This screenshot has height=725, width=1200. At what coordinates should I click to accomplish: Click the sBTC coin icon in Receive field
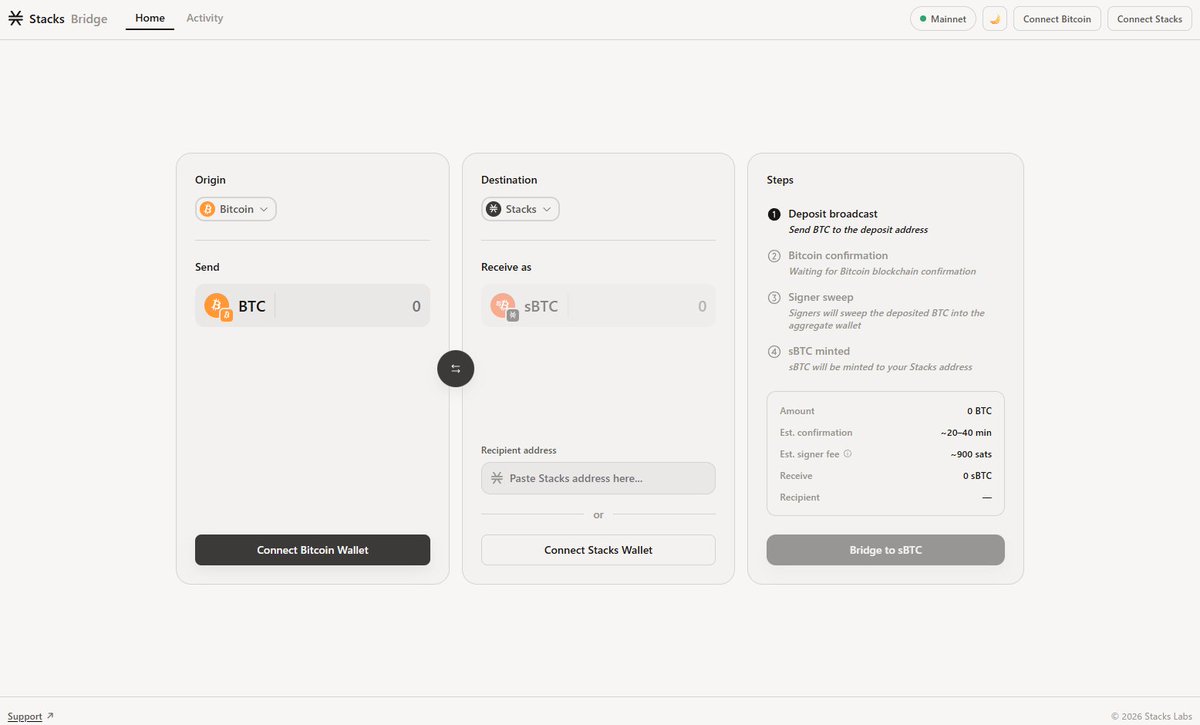click(504, 306)
